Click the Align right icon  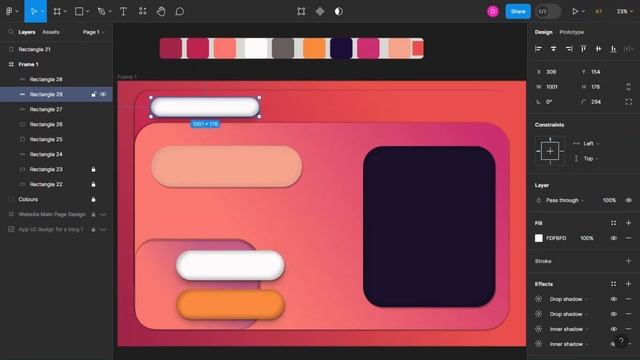coord(569,49)
